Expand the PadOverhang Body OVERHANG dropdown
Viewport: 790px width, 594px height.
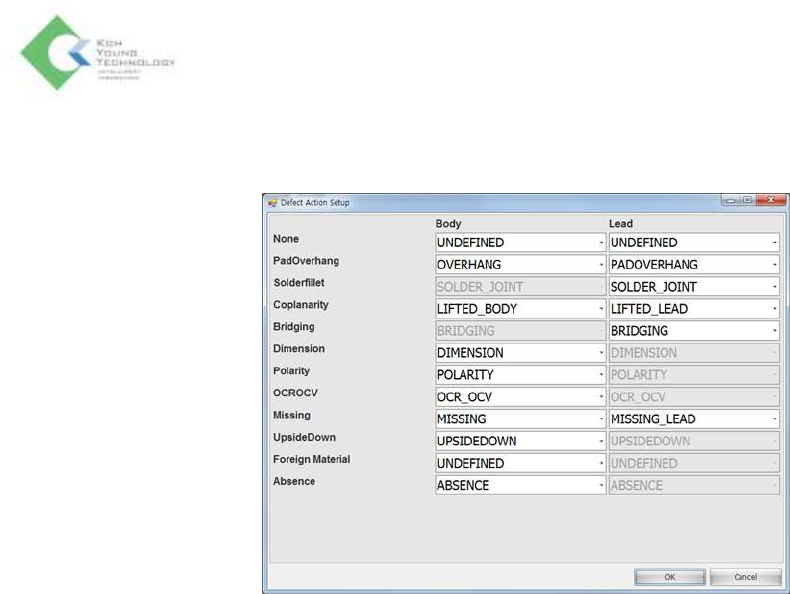point(520,265)
